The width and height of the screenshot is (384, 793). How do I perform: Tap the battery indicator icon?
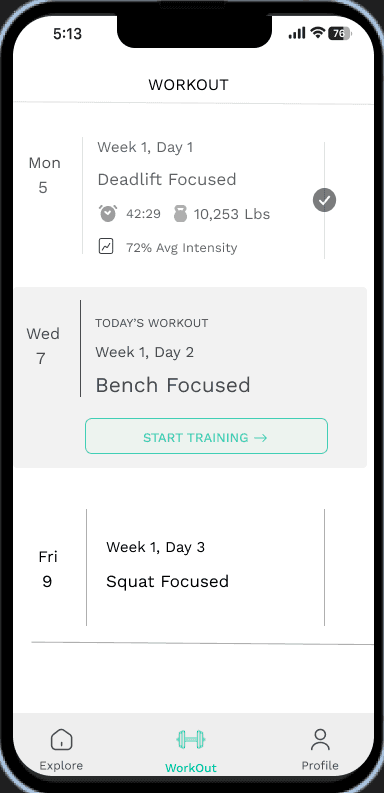click(340, 33)
